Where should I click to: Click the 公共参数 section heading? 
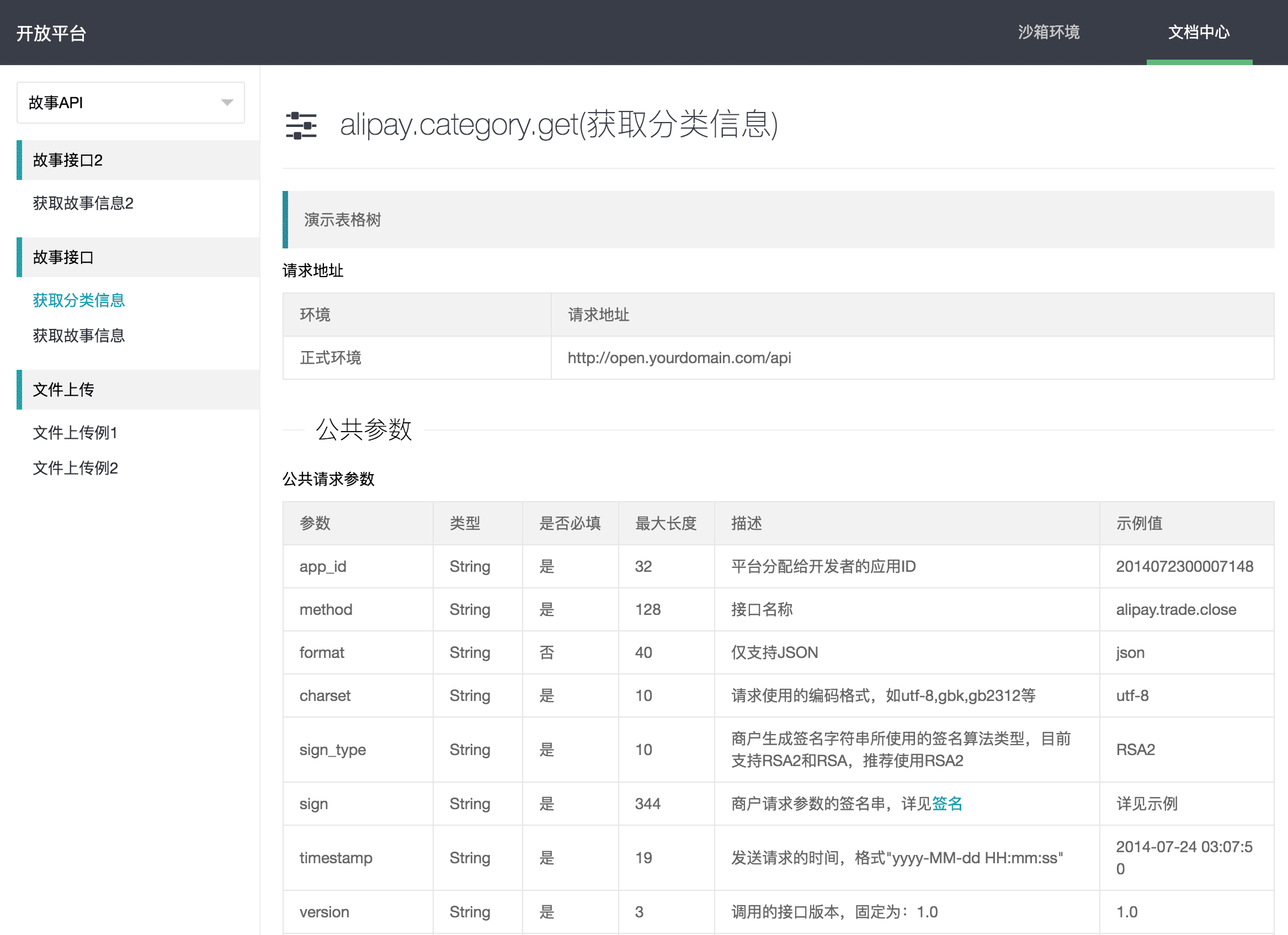tap(364, 429)
